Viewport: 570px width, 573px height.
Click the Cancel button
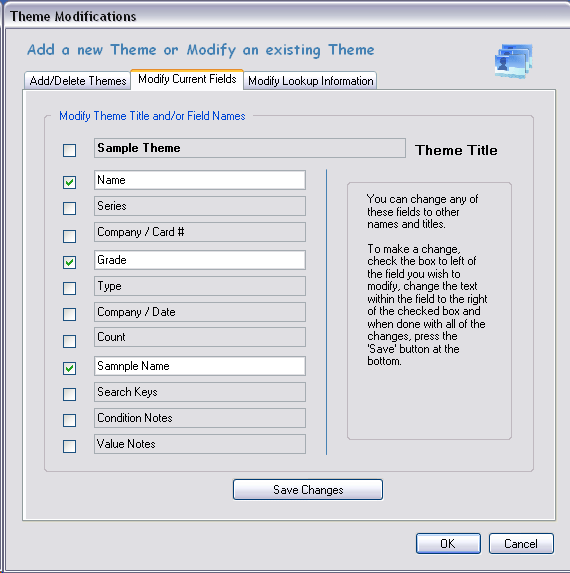click(521, 543)
